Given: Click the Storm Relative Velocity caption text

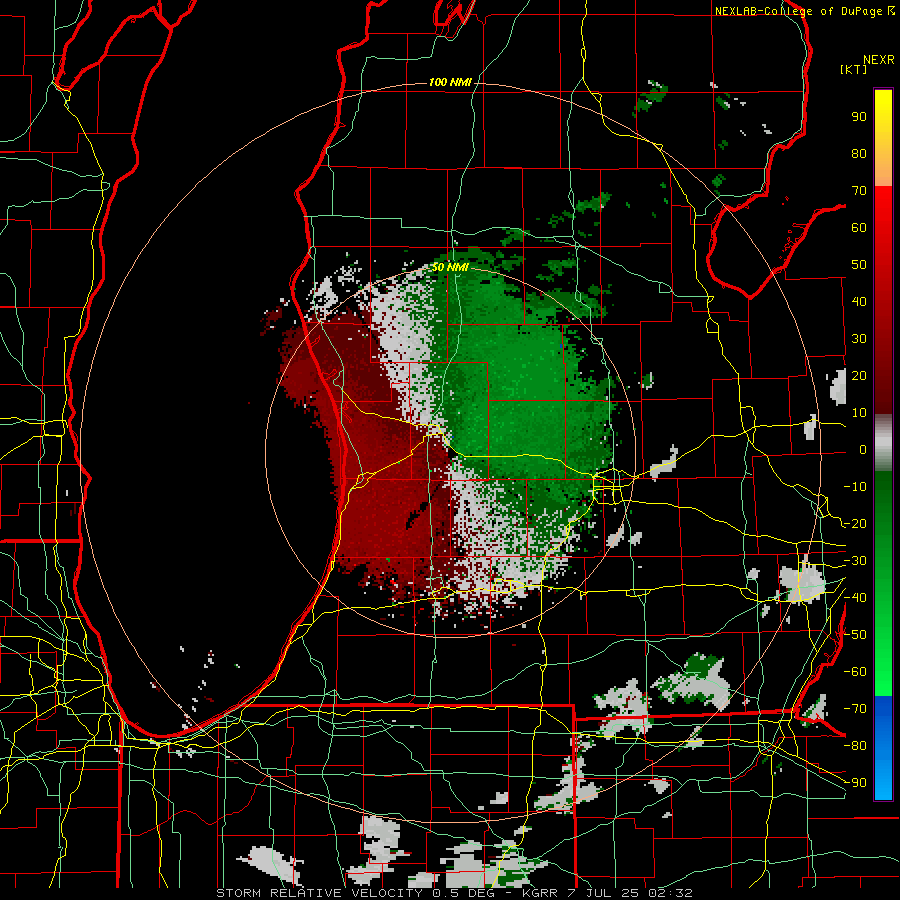Looking at the screenshot, I should (454, 893).
